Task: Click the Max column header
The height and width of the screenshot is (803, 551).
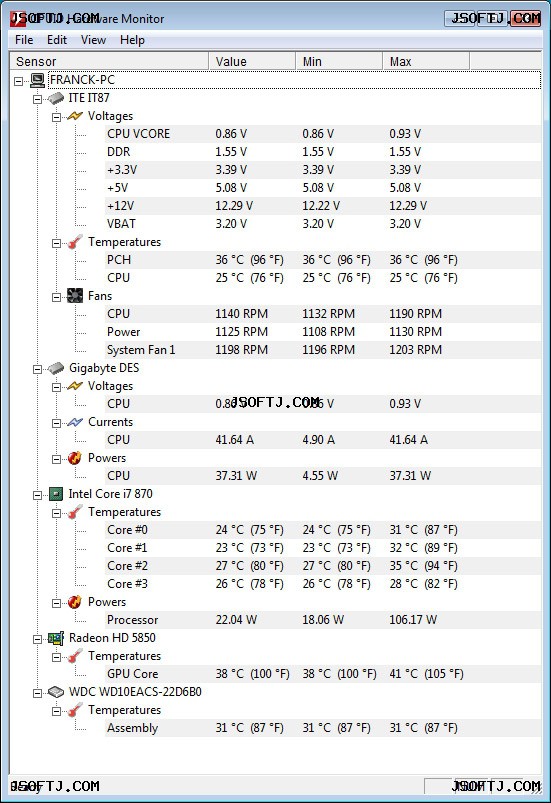Action: (x=426, y=61)
